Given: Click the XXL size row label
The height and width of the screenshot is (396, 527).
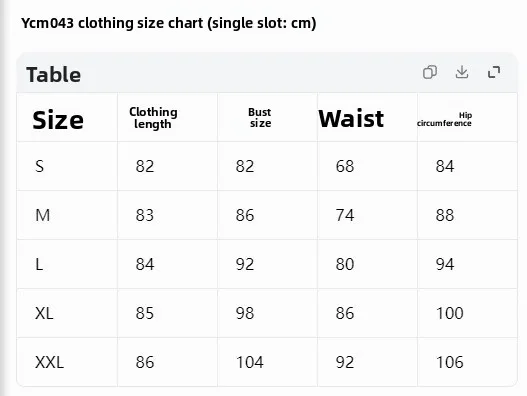Looking at the screenshot, I should click(x=49, y=362).
